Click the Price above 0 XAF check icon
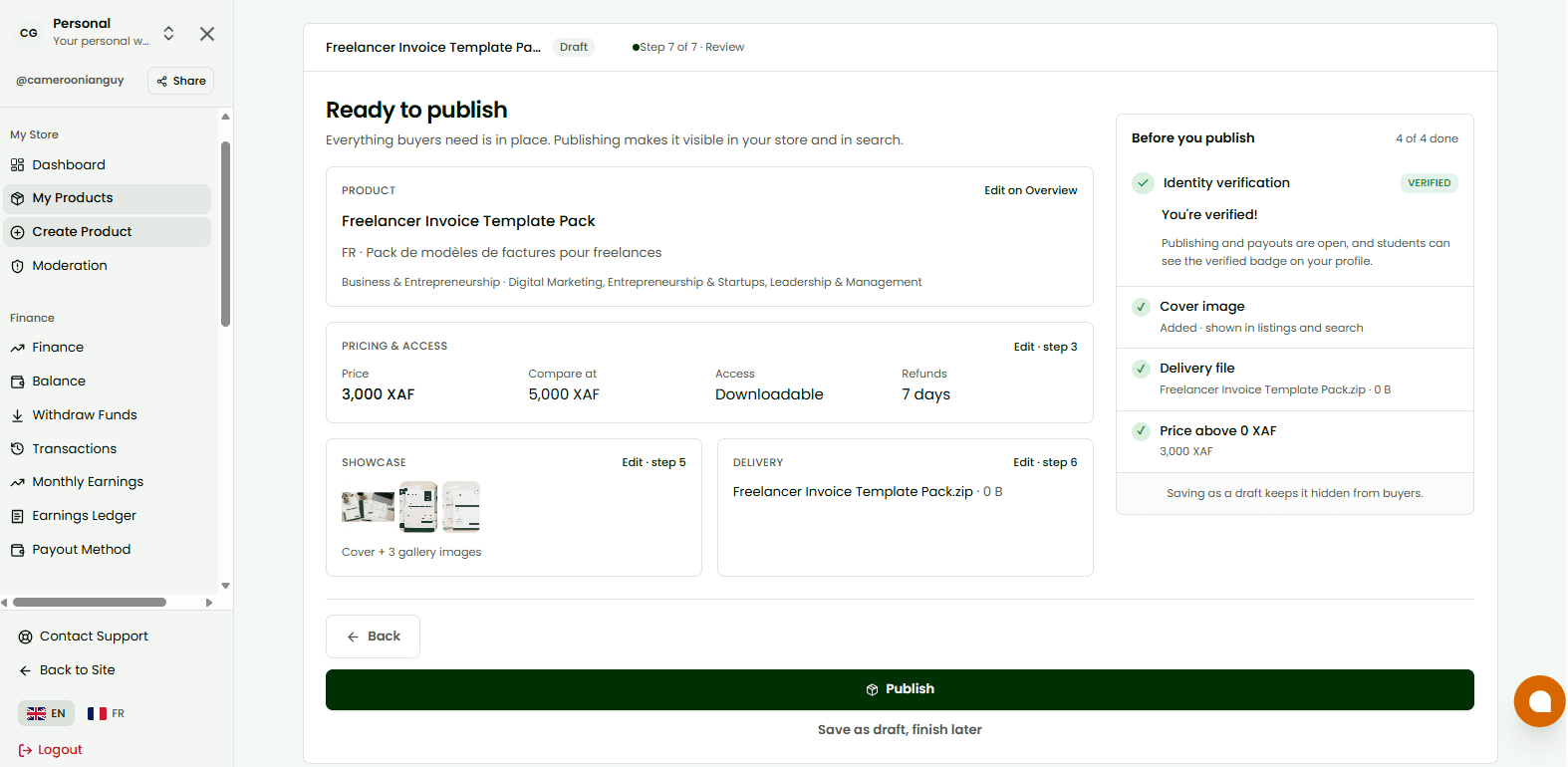 (x=1142, y=431)
